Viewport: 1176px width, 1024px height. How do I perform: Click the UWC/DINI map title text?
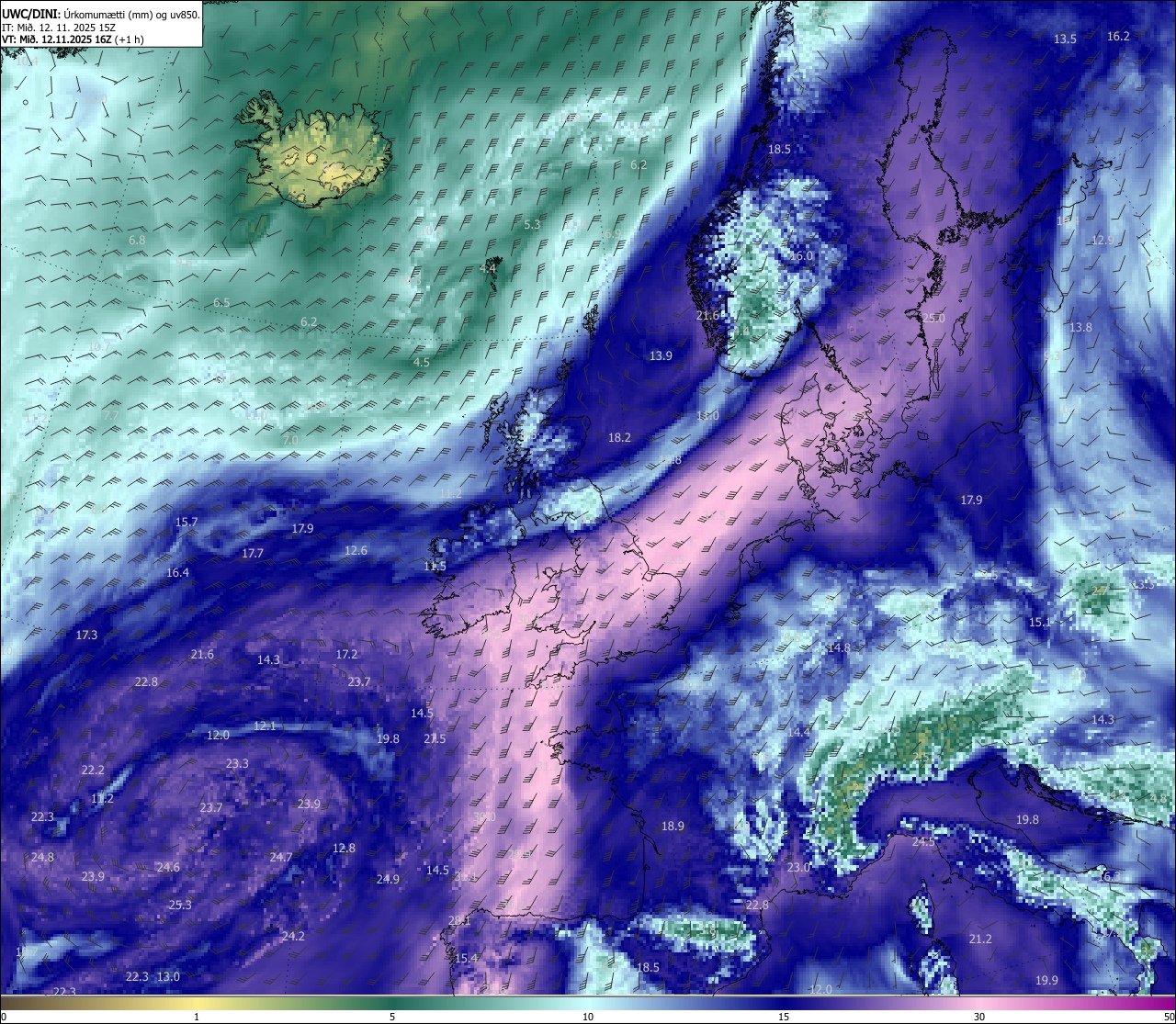point(101,15)
